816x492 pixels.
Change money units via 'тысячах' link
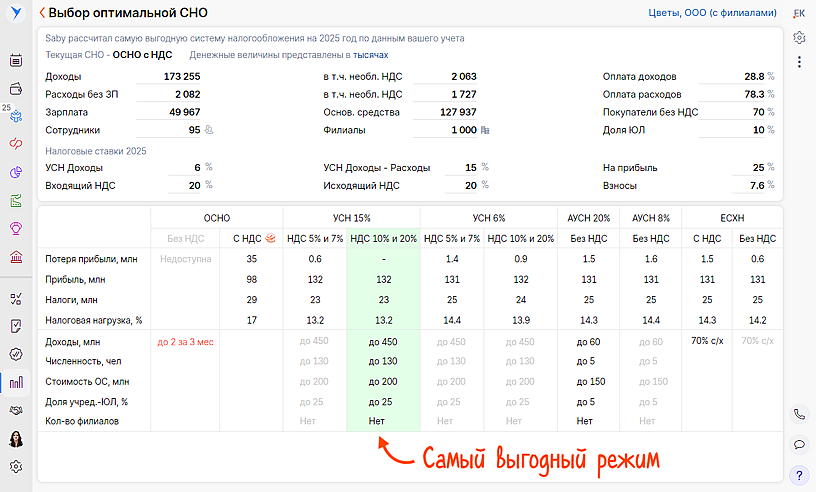coord(370,55)
